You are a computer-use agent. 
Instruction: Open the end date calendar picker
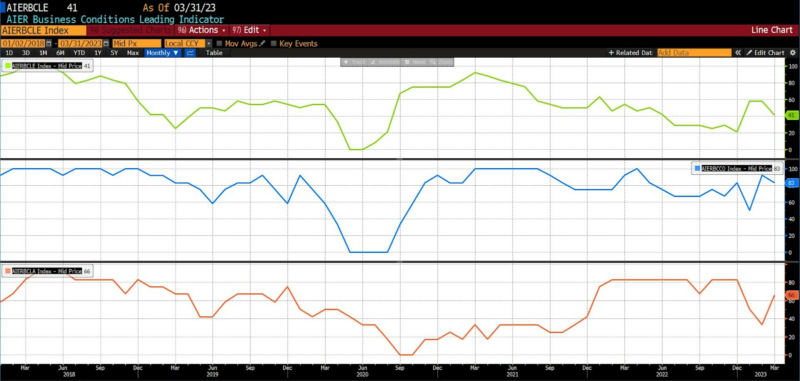pos(106,44)
